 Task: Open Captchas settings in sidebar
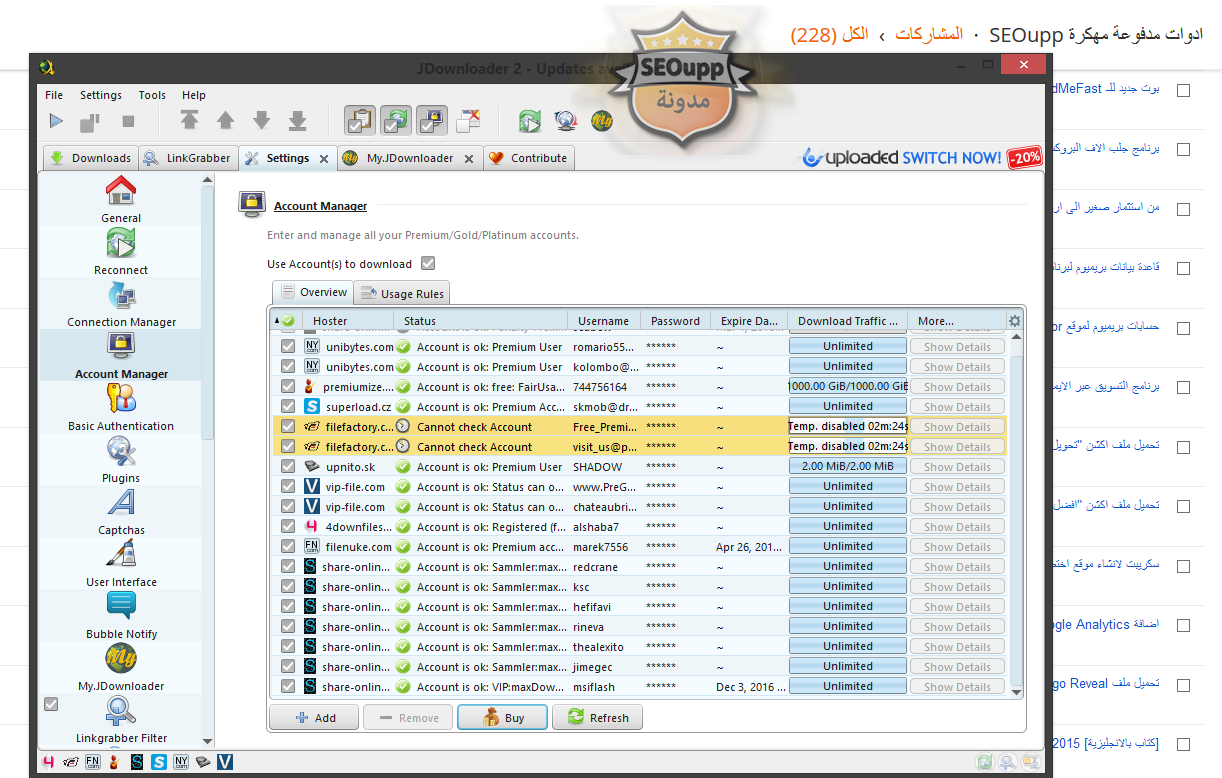121,512
